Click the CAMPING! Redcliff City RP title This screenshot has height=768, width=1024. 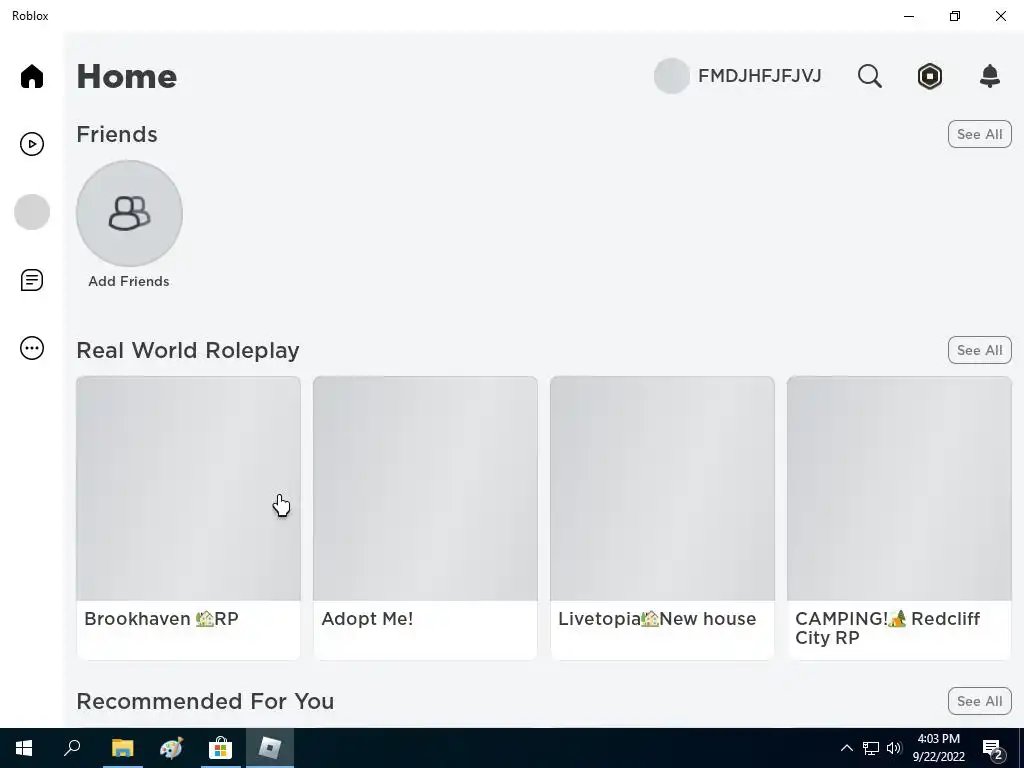[x=888, y=628]
